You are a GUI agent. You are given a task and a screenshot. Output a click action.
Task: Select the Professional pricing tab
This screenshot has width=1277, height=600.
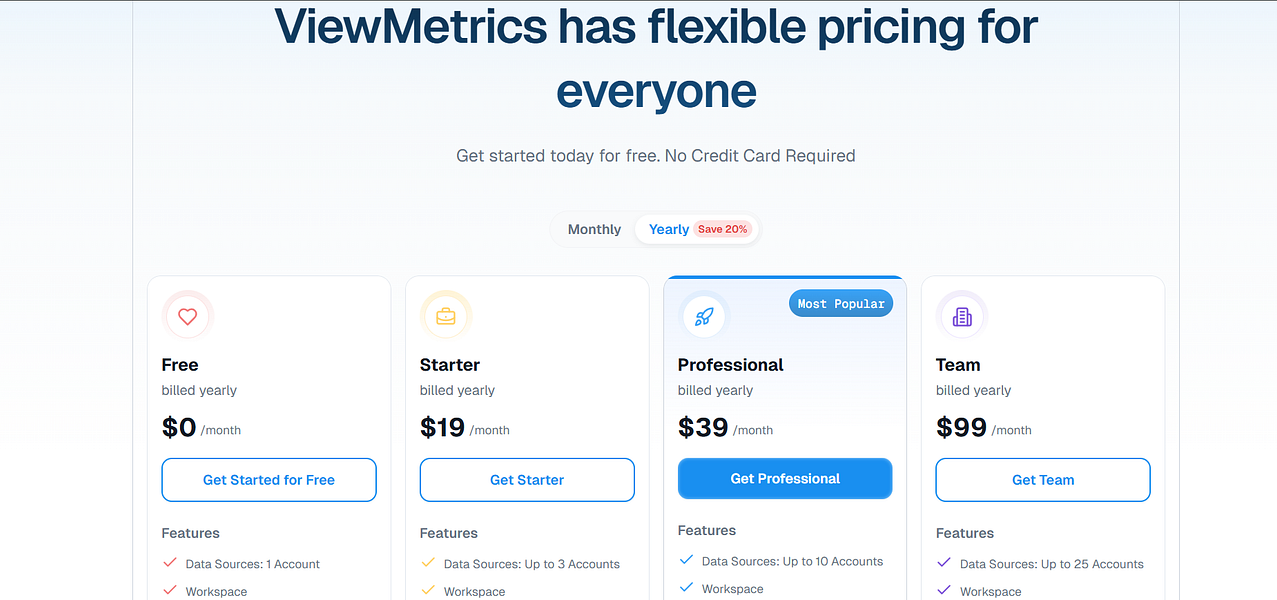(731, 364)
